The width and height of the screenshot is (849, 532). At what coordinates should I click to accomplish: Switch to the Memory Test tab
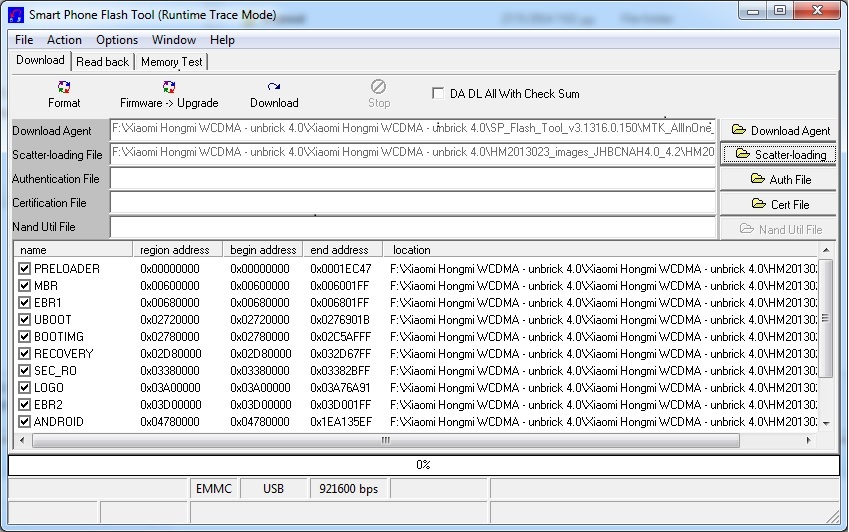[171, 62]
